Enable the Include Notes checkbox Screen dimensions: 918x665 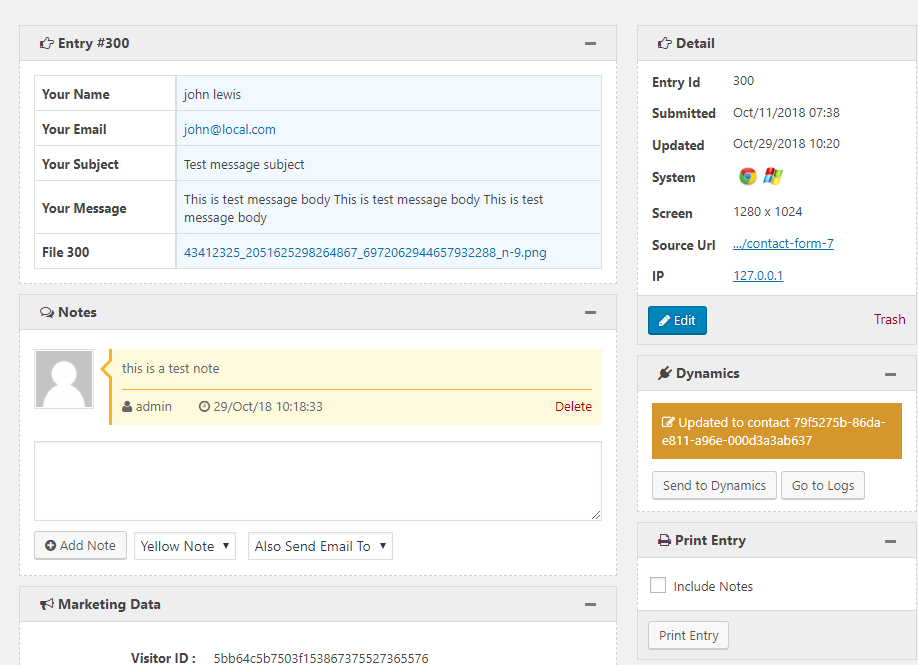coord(658,585)
